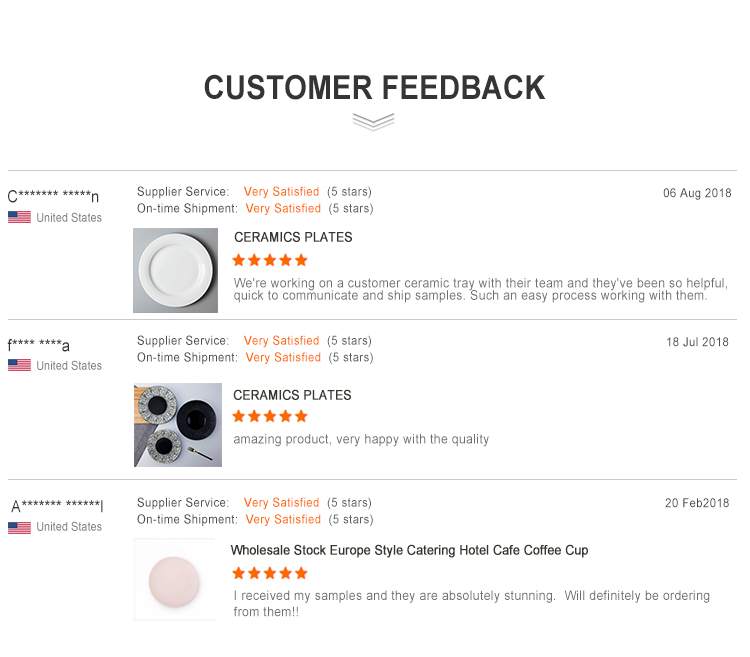
Task: Click US flag beside reviewer f**** ****a
Action: 20,365
